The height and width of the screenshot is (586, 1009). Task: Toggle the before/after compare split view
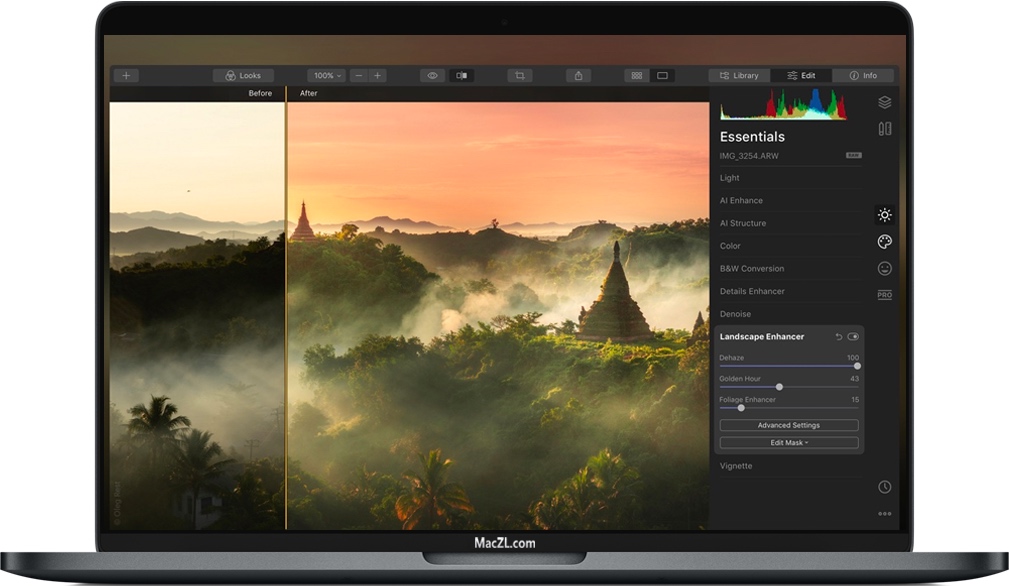pyautogui.click(x=461, y=75)
